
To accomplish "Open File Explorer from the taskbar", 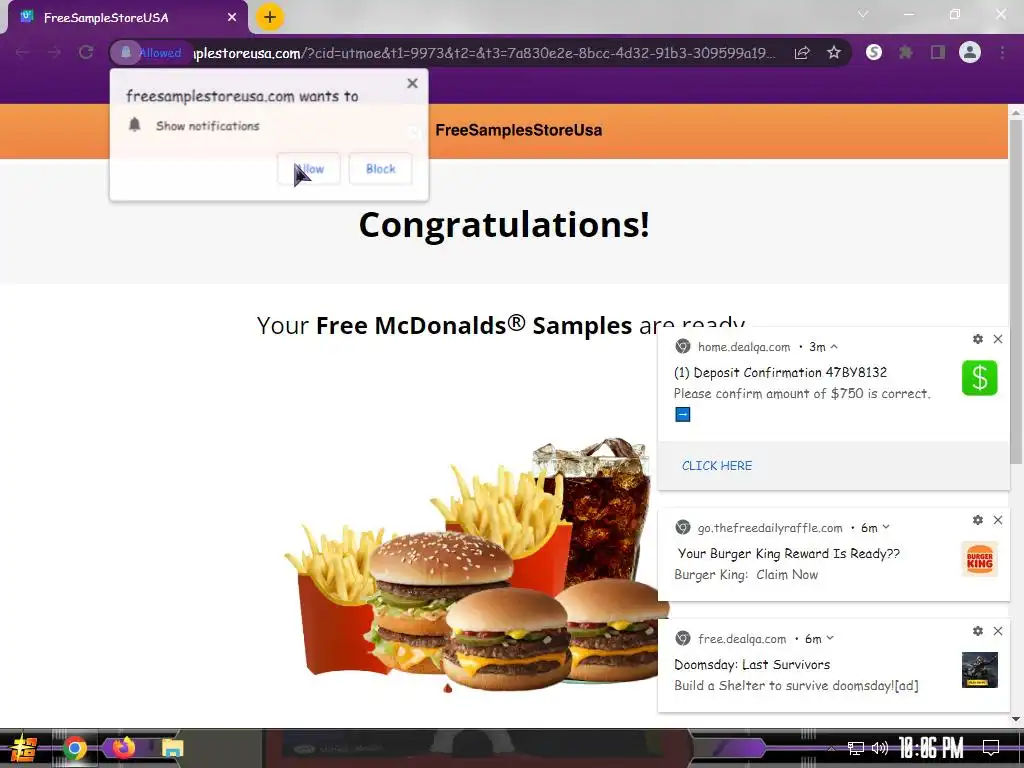I will 172,748.
